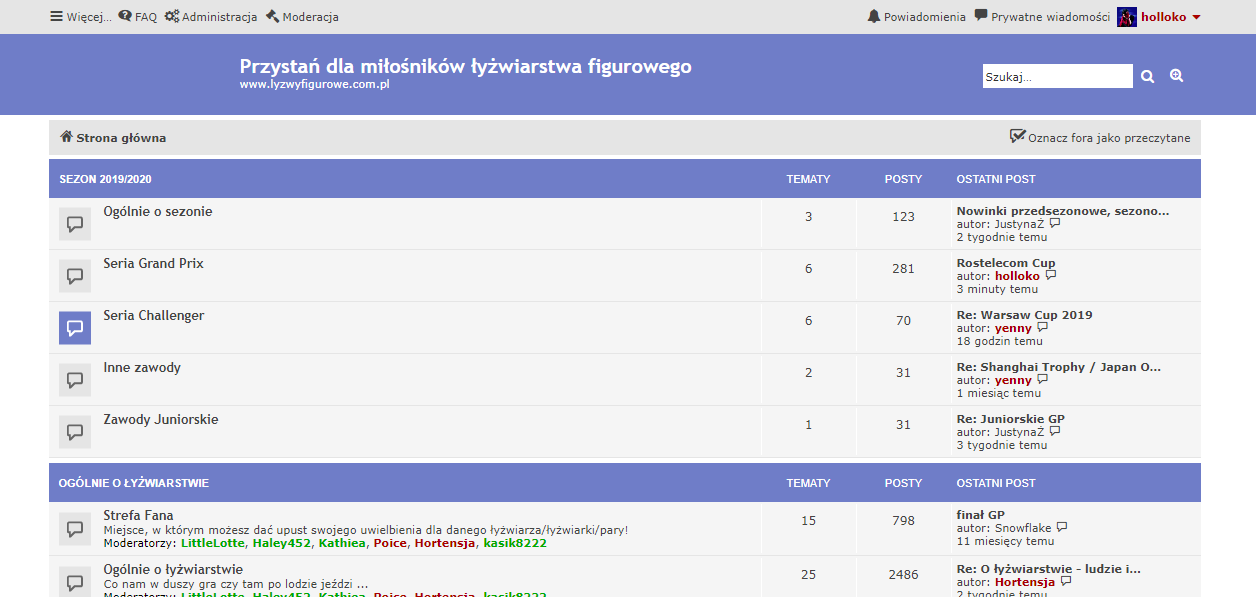The width and height of the screenshot is (1256, 597).
Task: Open Powiadomienia notifications
Action: (917, 17)
